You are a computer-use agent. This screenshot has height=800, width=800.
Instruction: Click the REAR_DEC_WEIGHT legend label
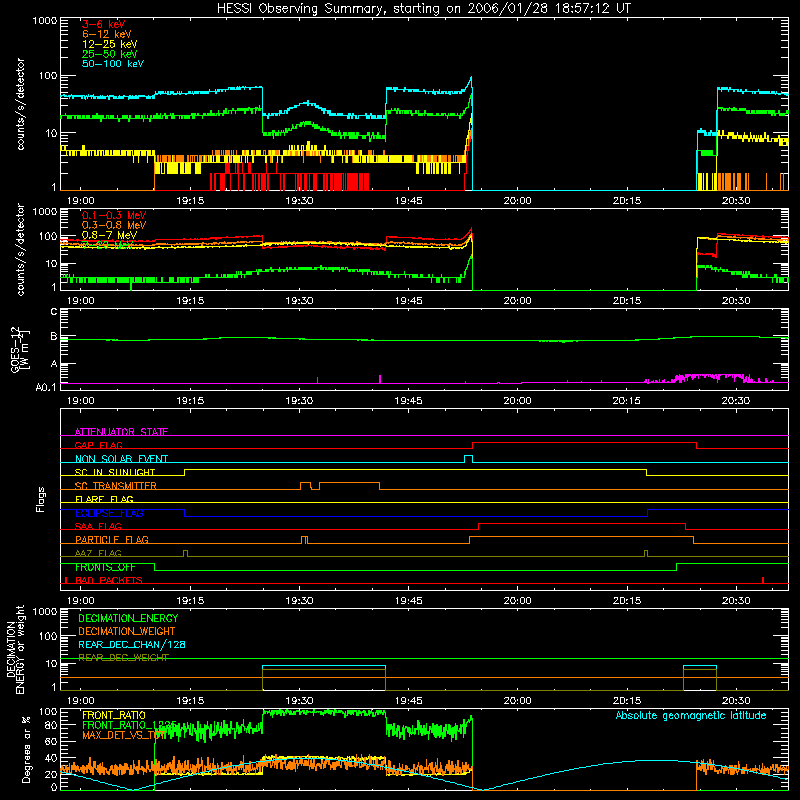pos(123,658)
